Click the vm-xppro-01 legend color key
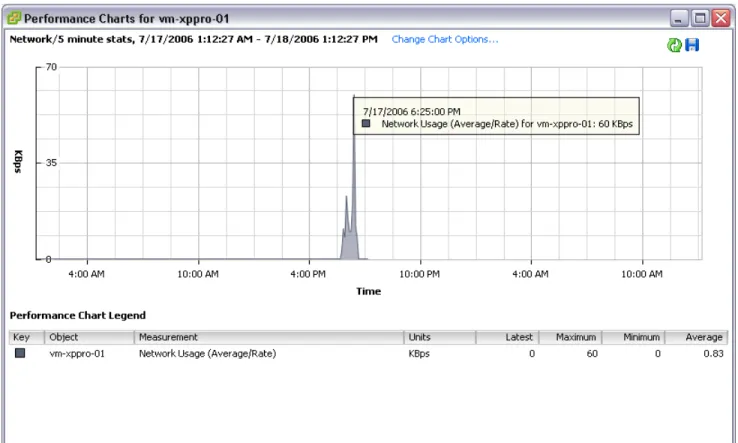This screenshot has height=443, width=738. pos(20,353)
